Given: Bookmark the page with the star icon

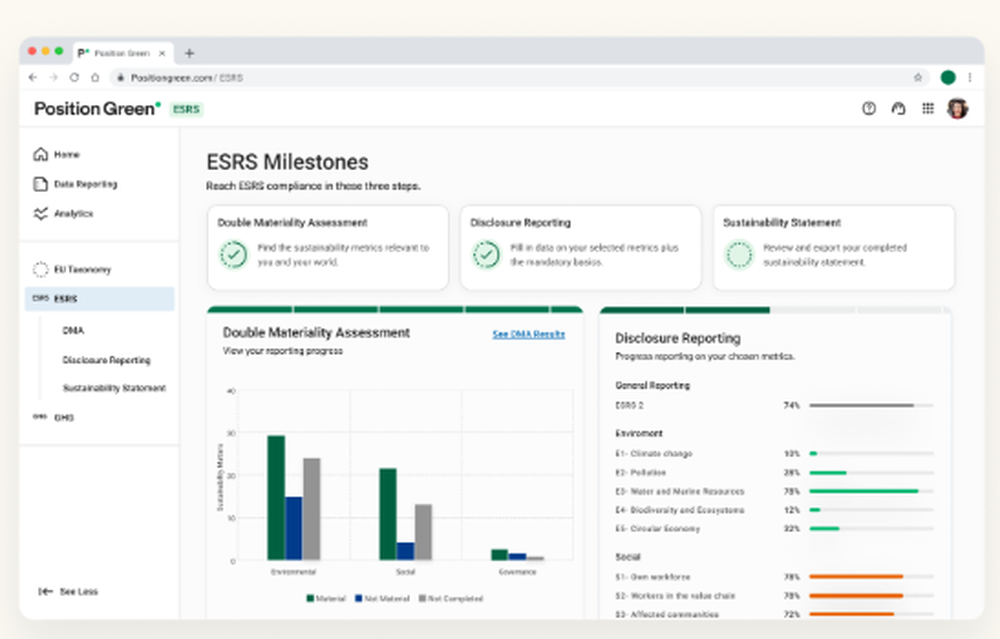Looking at the screenshot, I should [x=918, y=78].
